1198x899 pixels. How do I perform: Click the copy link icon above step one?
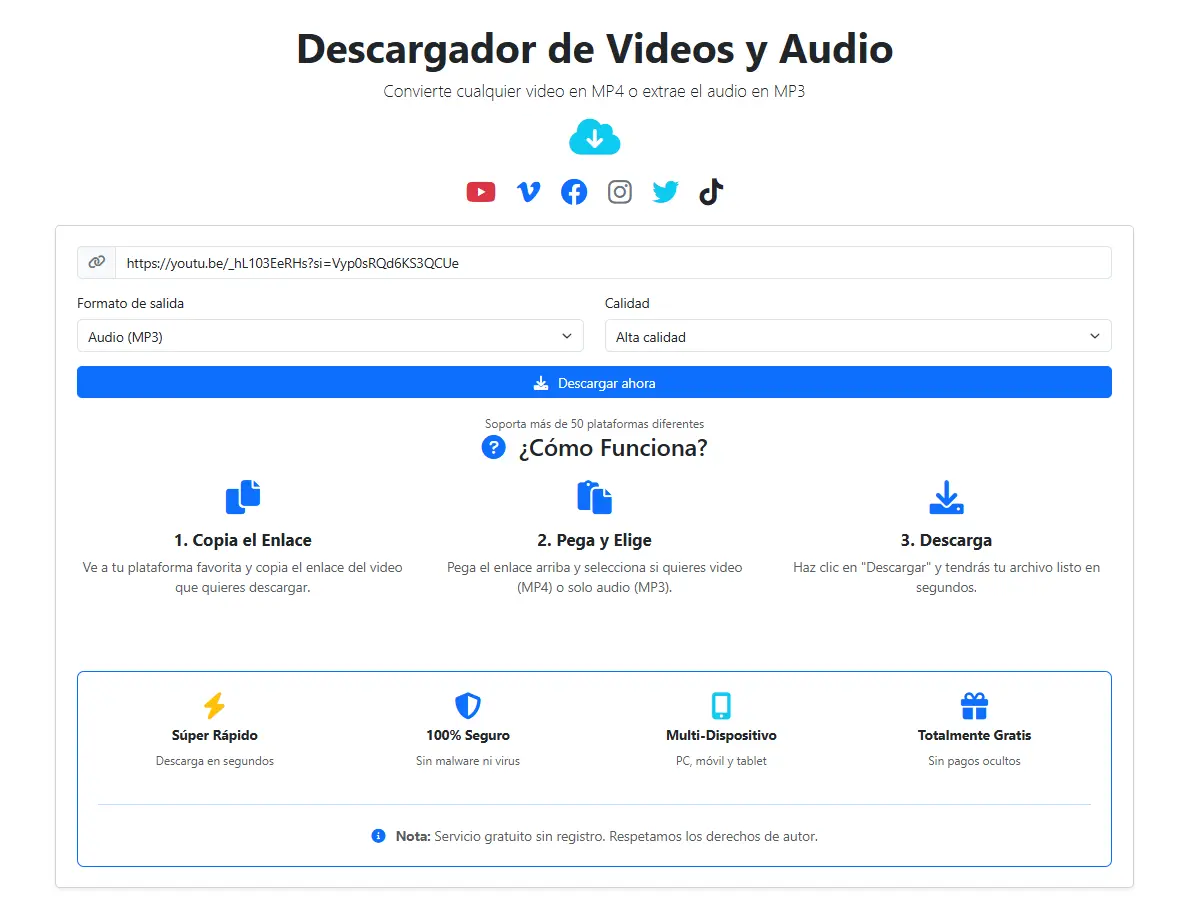pos(243,496)
